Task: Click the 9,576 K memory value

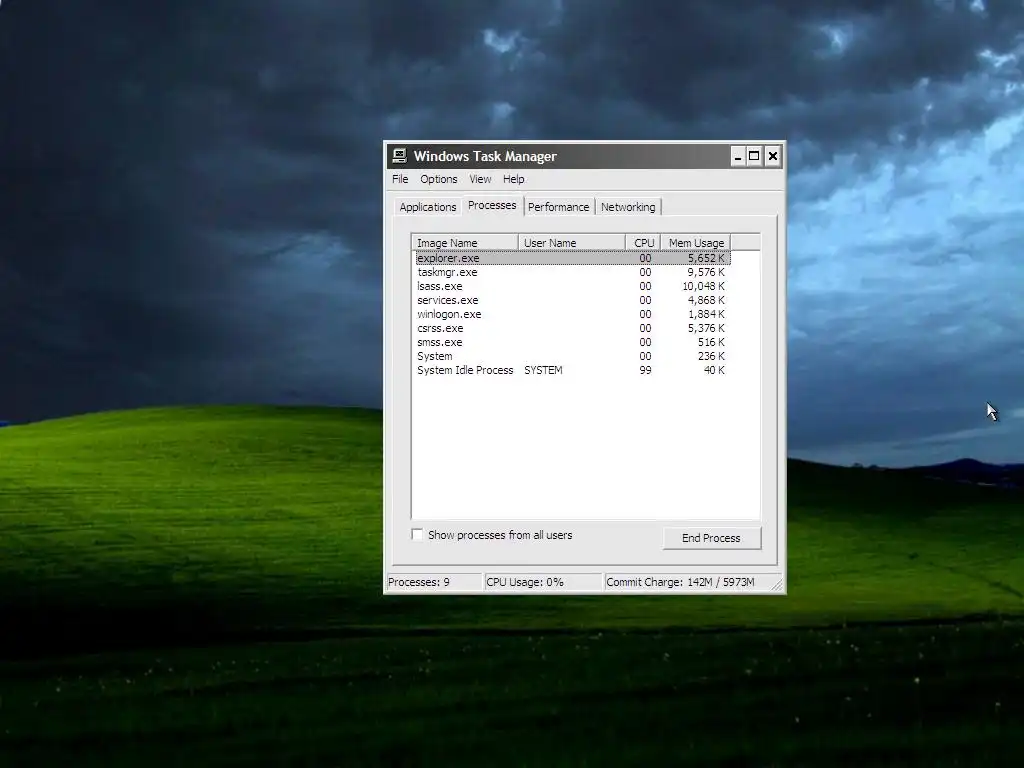Action: (706, 272)
